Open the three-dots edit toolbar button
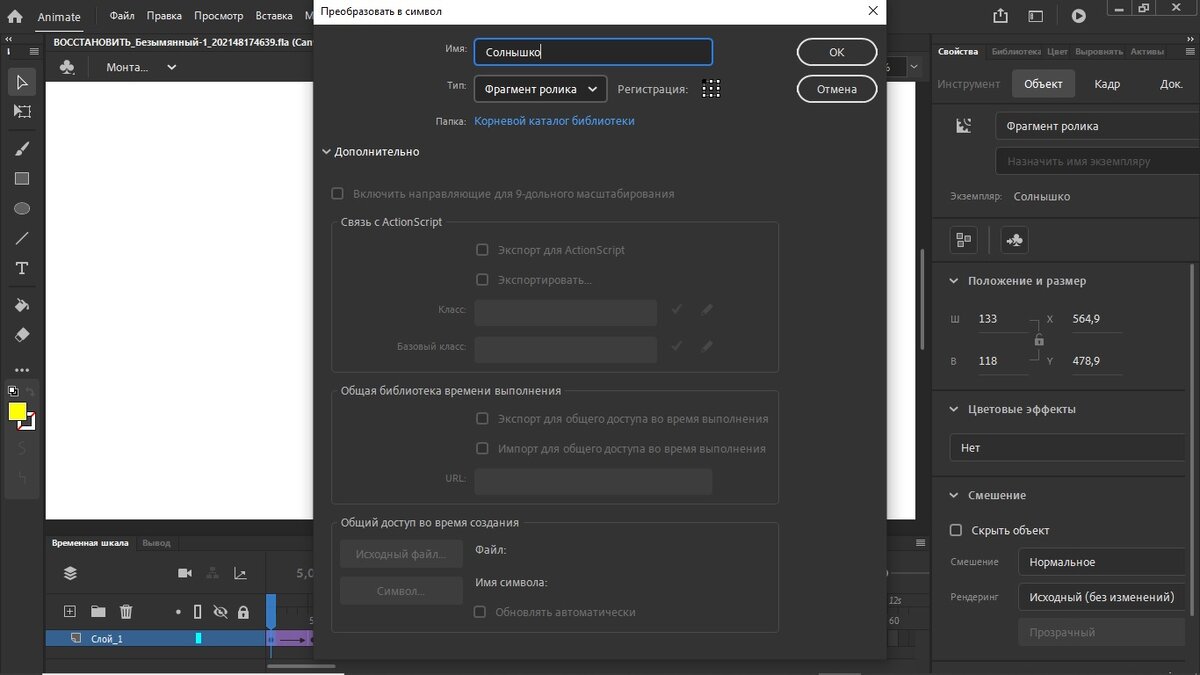The height and width of the screenshot is (675, 1200). coord(22,370)
